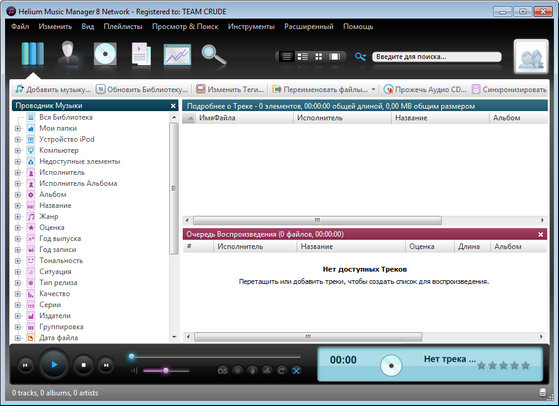Click the 'Название' icon in tree
Viewport: 559px width, 406px height.
point(31,206)
